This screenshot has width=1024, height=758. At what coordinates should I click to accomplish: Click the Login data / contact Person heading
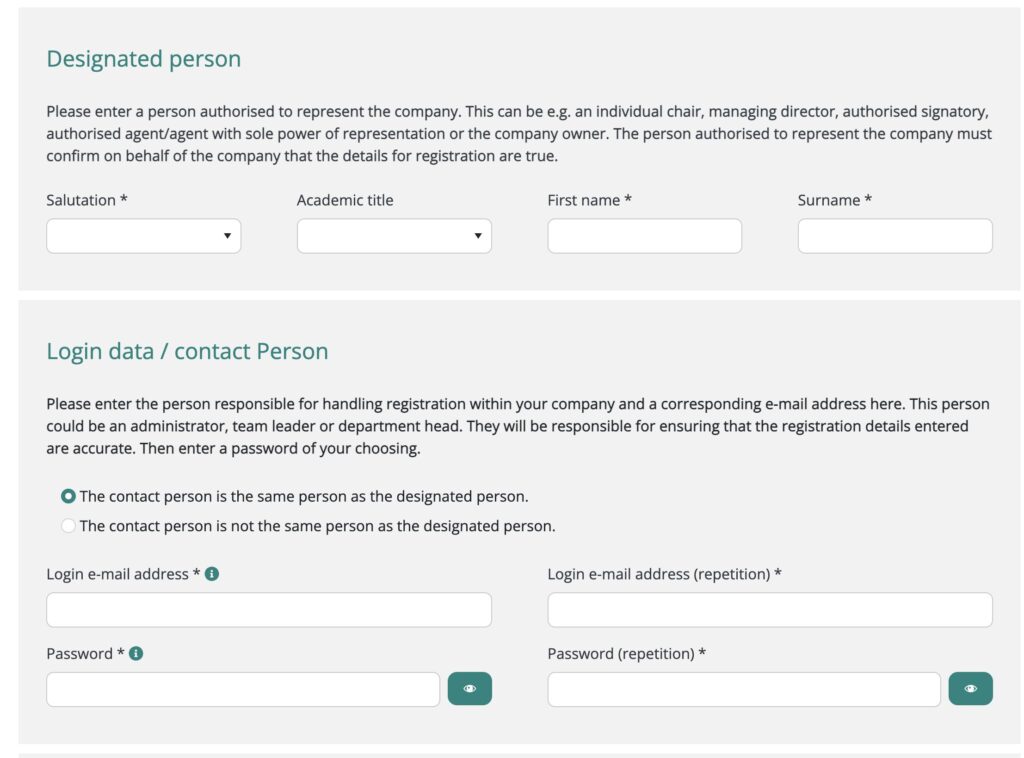(x=187, y=351)
